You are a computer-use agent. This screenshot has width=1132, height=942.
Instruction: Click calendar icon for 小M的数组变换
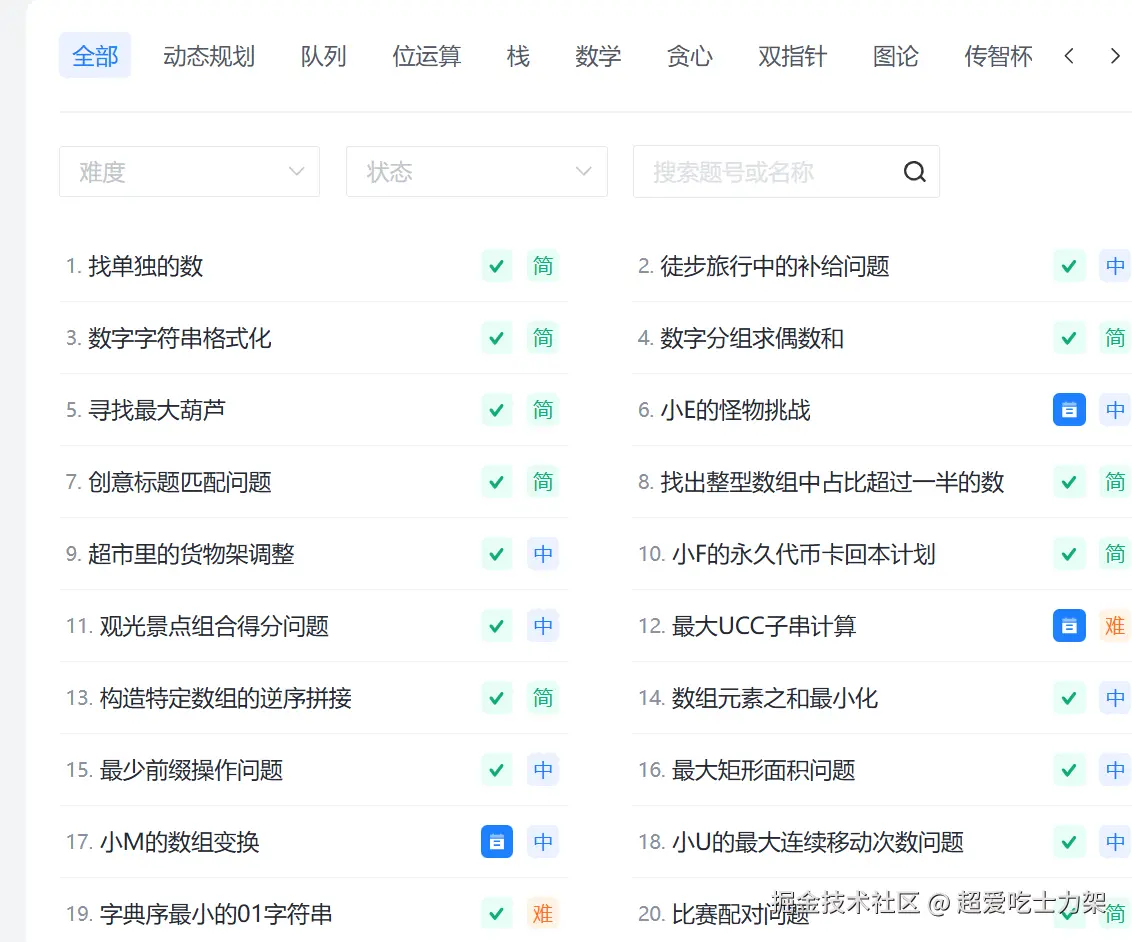coord(497,842)
